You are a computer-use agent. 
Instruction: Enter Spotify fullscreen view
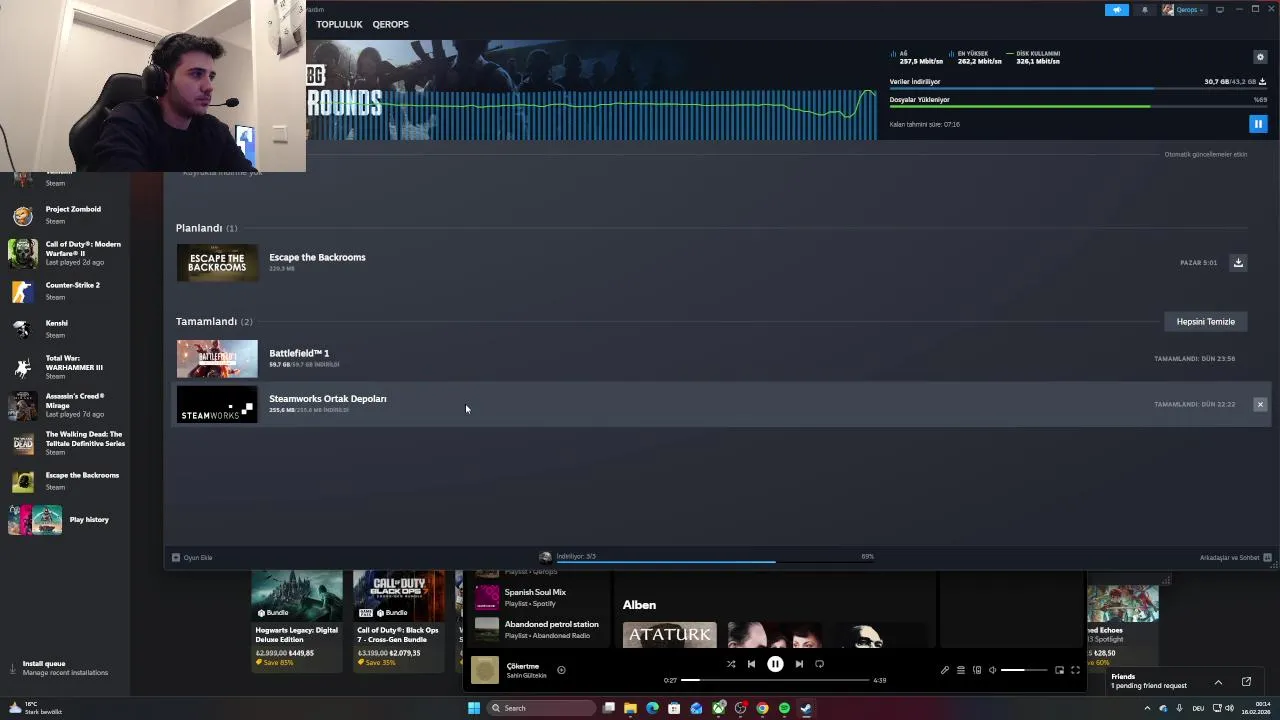(1075, 670)
